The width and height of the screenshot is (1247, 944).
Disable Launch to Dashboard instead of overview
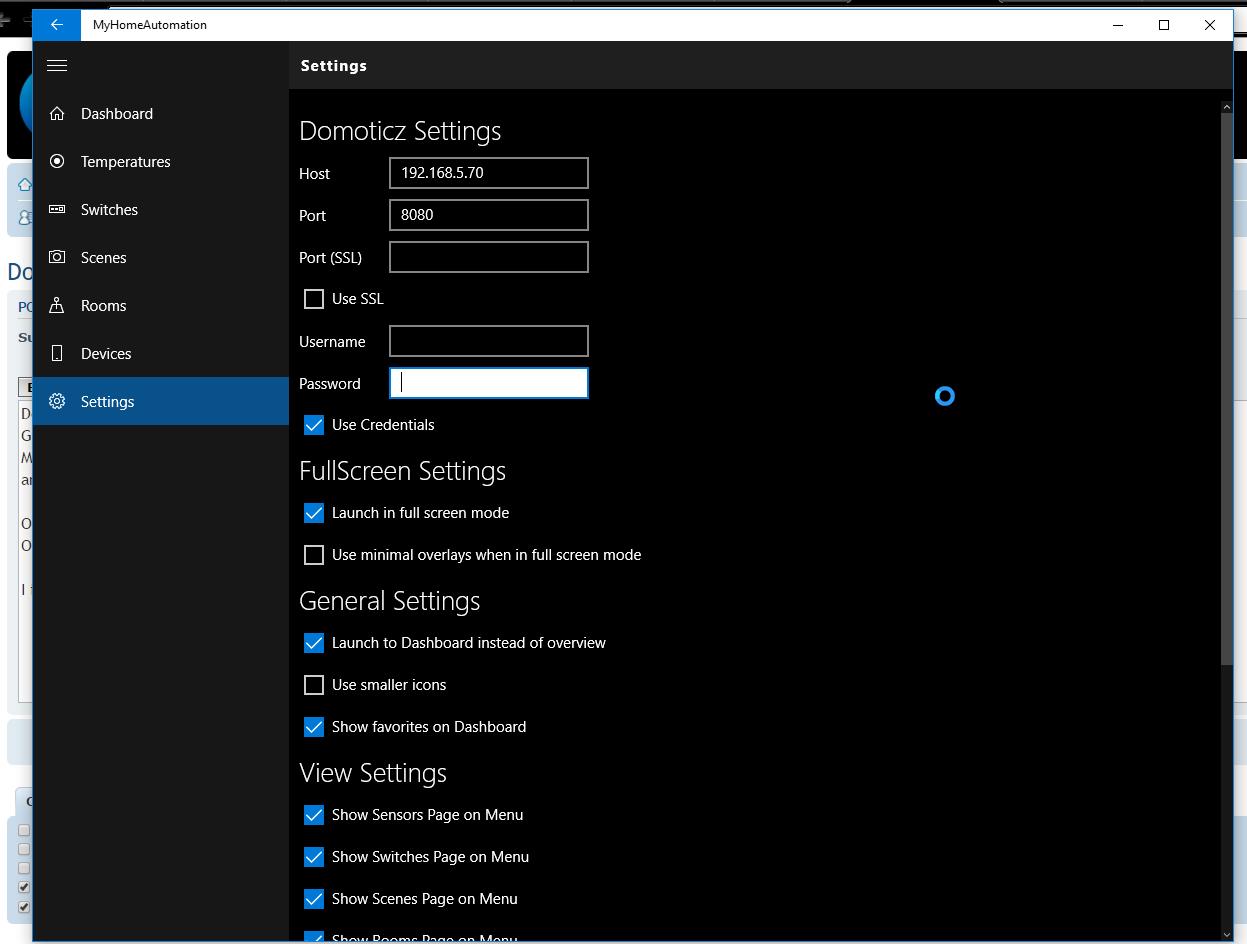(x=314, y=643)
